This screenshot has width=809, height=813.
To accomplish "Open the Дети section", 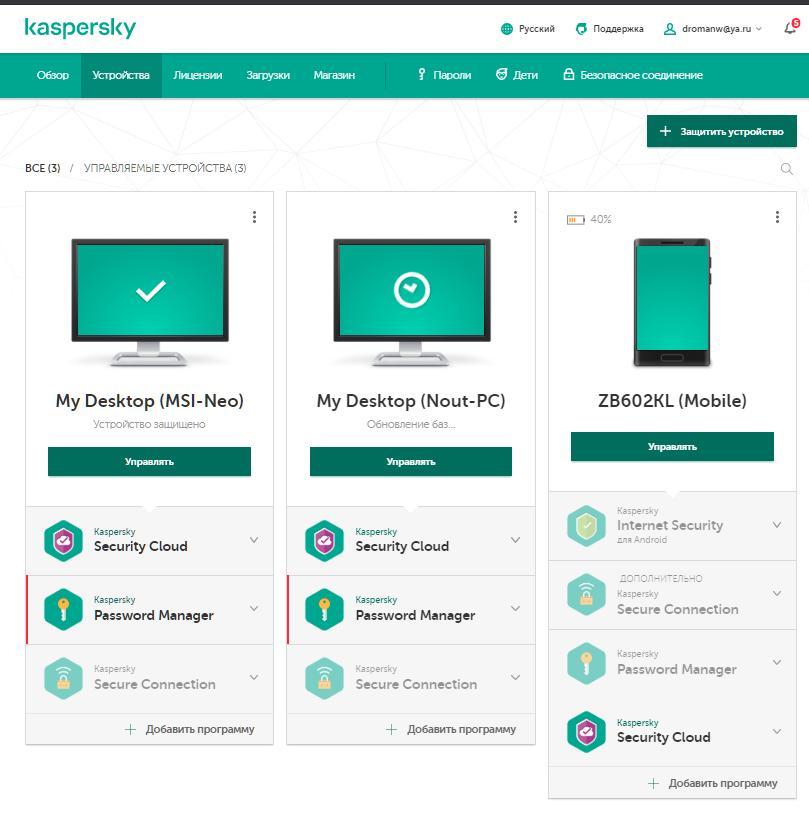I will pos(517,75).
